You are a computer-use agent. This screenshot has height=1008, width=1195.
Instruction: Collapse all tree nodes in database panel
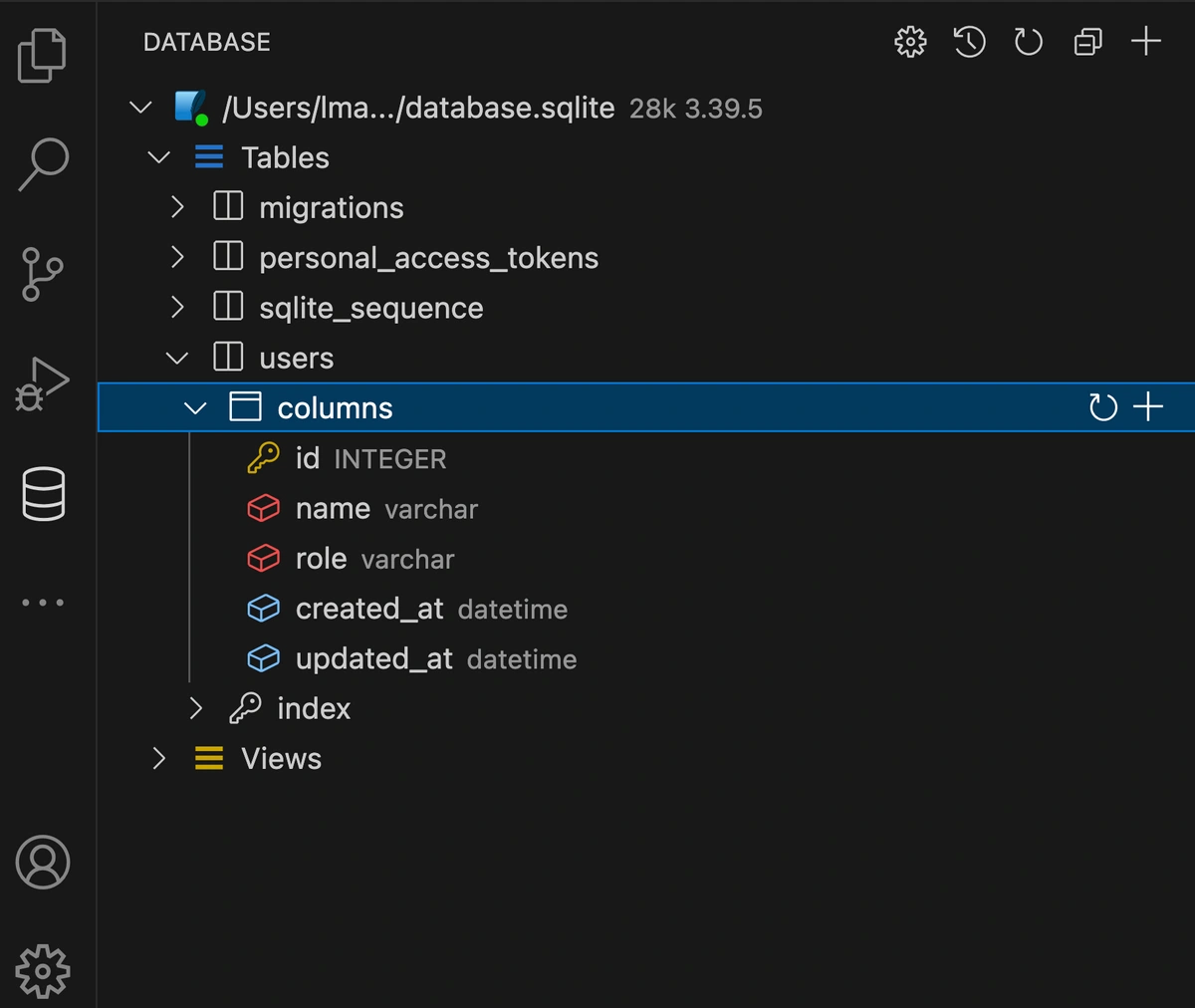click(x=1087, y=42)
